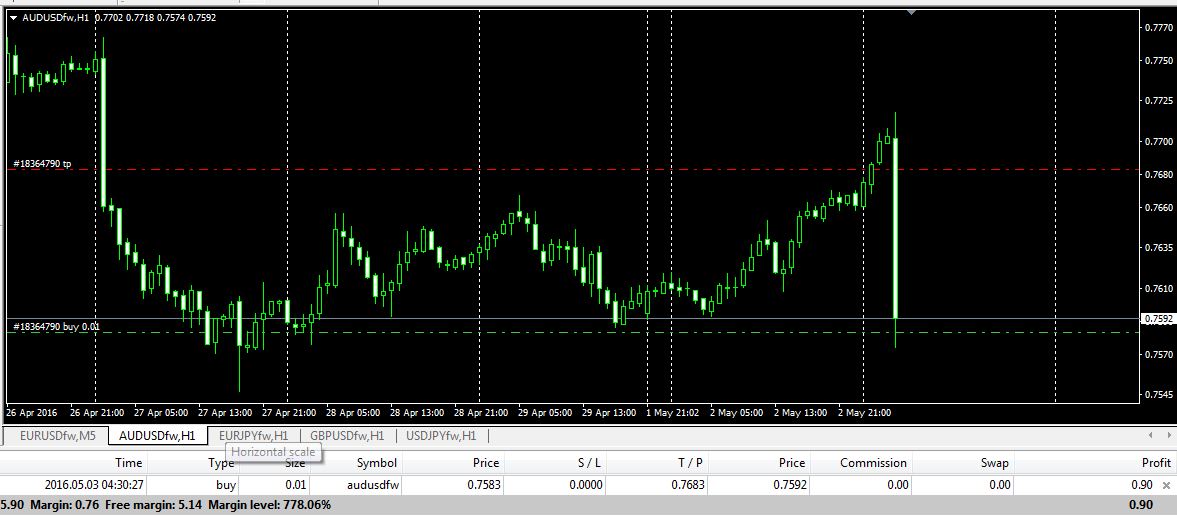This screenshot has height=522, width=1177.
Task: Open the chart title dropdown triangle beside AUDUSDfw,H1
Action: pyautogui.click(x=14, y=17)
